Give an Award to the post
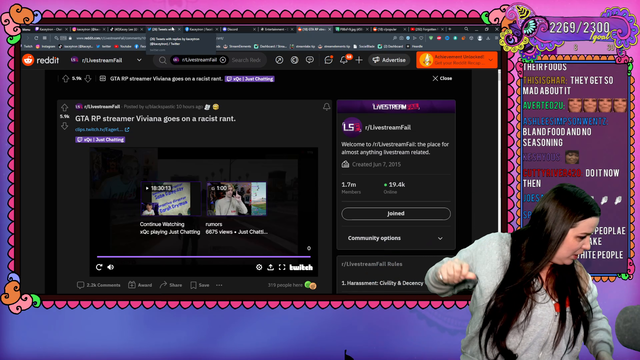The image size is (640, 360). 140,285
